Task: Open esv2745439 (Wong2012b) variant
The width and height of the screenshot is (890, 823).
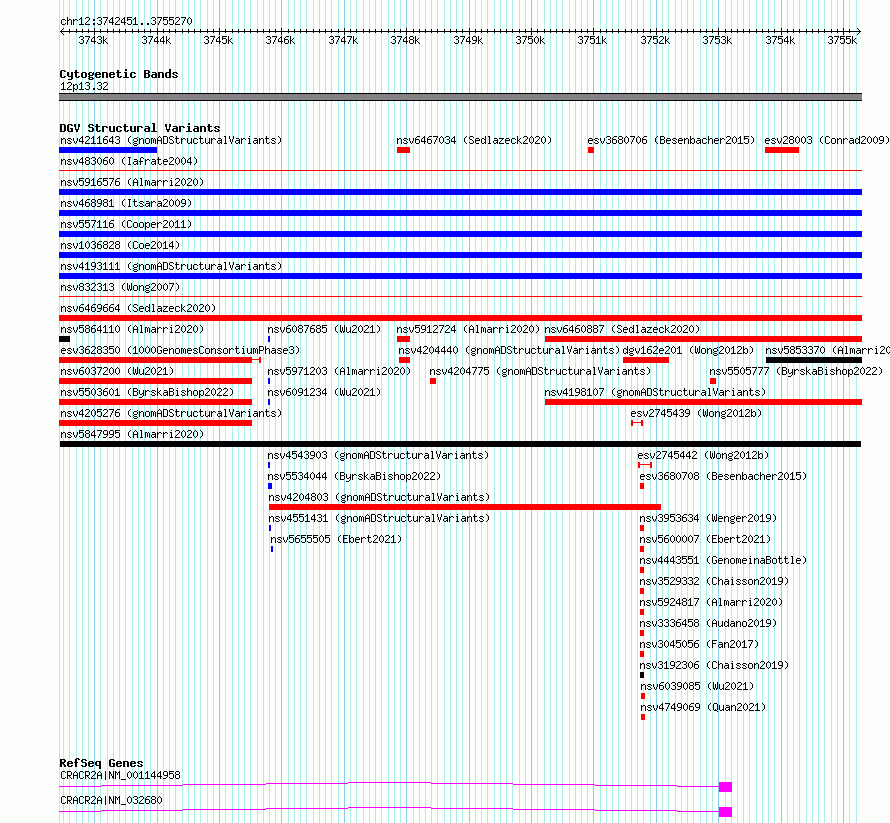Action: 696,413
